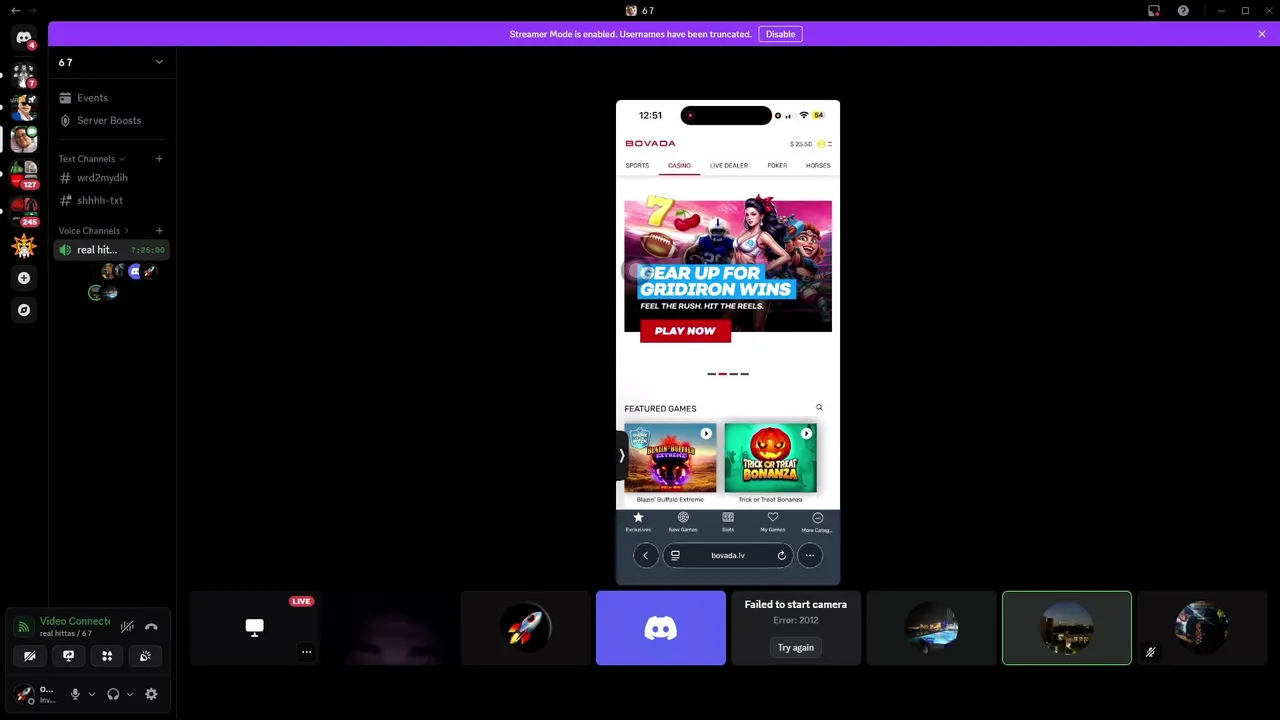
Task: Select the POKER tab on Bovada
Action: 777,165
